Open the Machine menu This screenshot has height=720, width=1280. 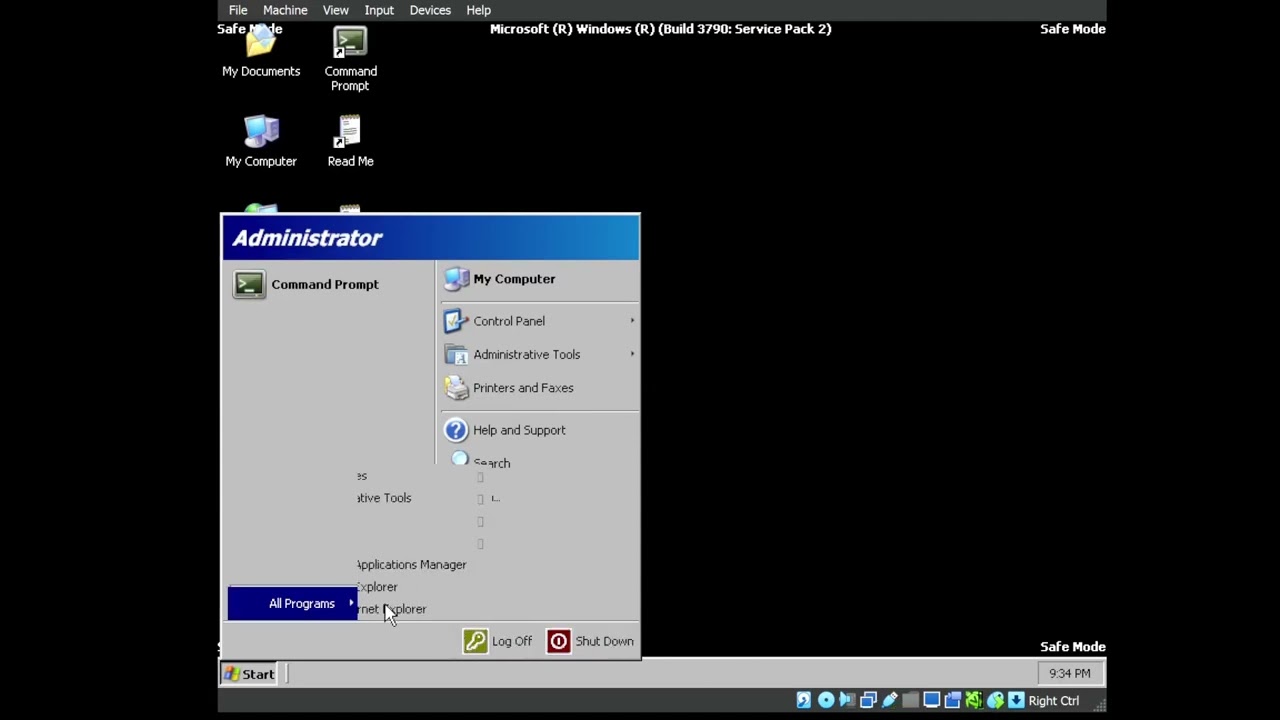285,10
